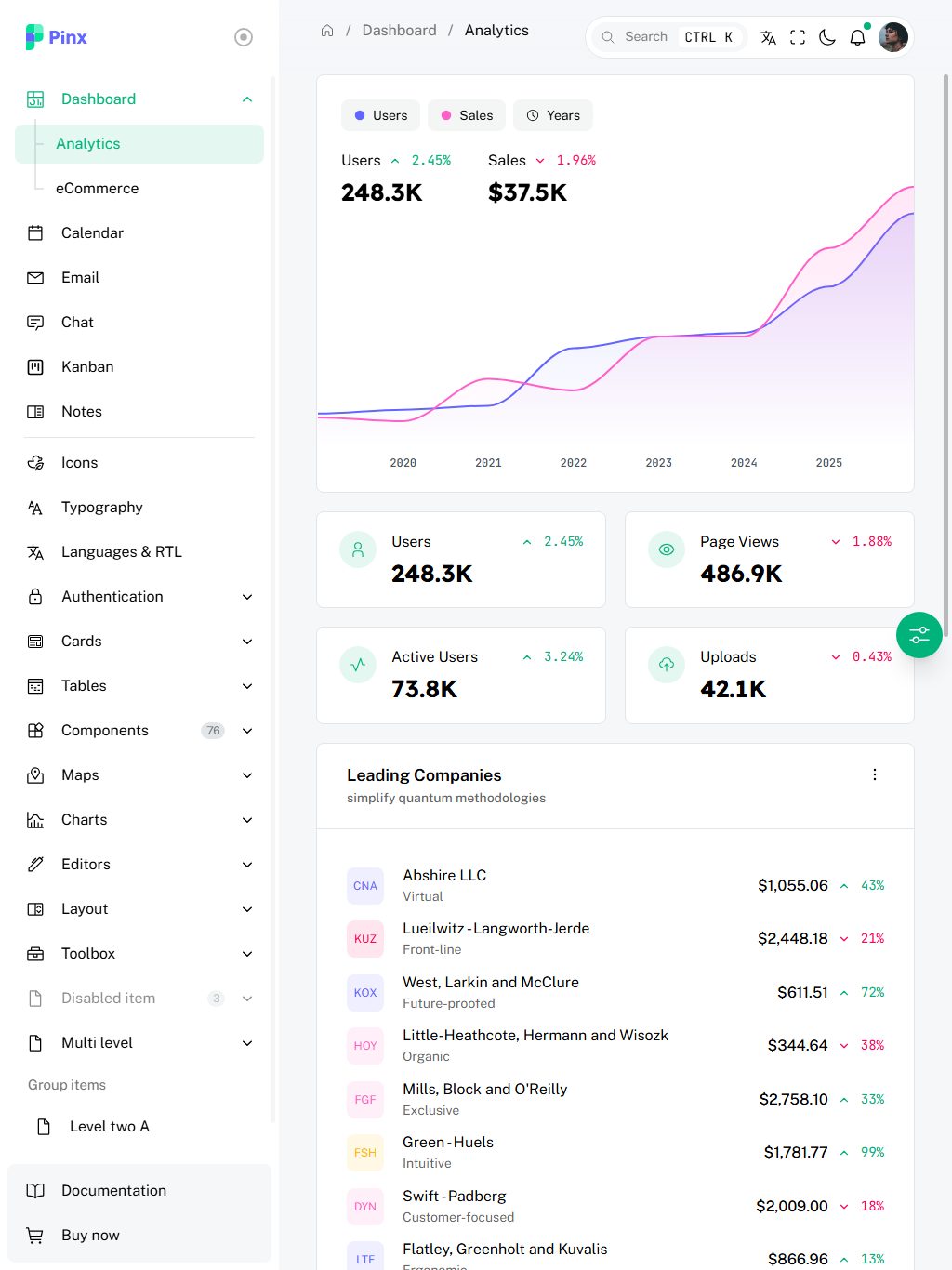Expand the Layout menu chevron
Screen dimensions: 952x1270
pos(247,909)
